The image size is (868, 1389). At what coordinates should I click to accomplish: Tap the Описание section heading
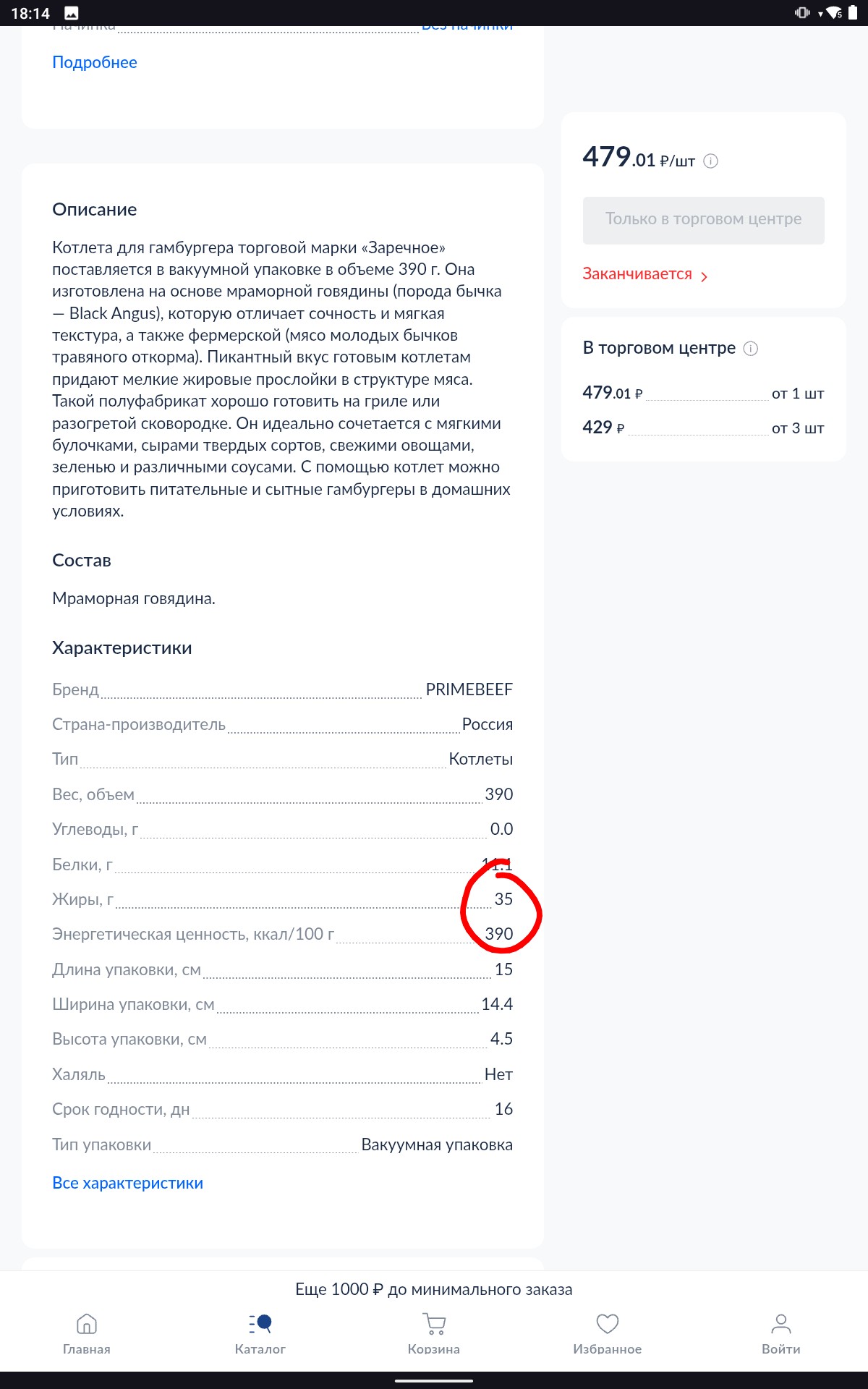(x=95, y=209)
